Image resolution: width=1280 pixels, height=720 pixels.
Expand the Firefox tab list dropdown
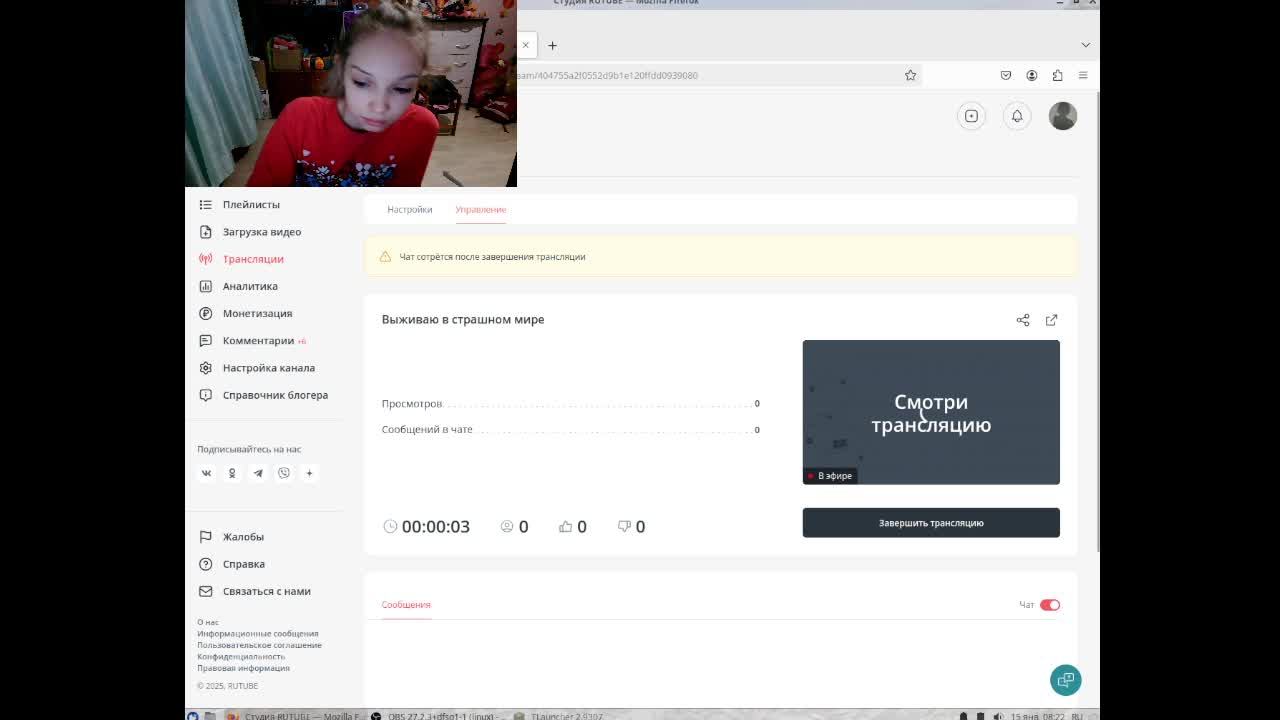point(1085,45)
